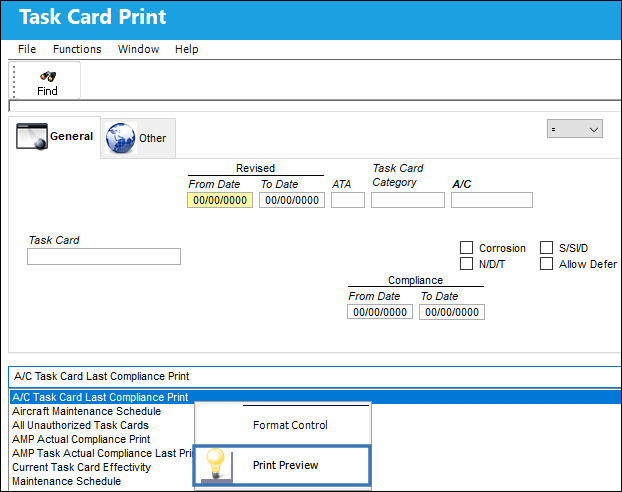Click the Other tab globe icon
Viewport: 622px width, 492px height.
(x=121, y=138)
